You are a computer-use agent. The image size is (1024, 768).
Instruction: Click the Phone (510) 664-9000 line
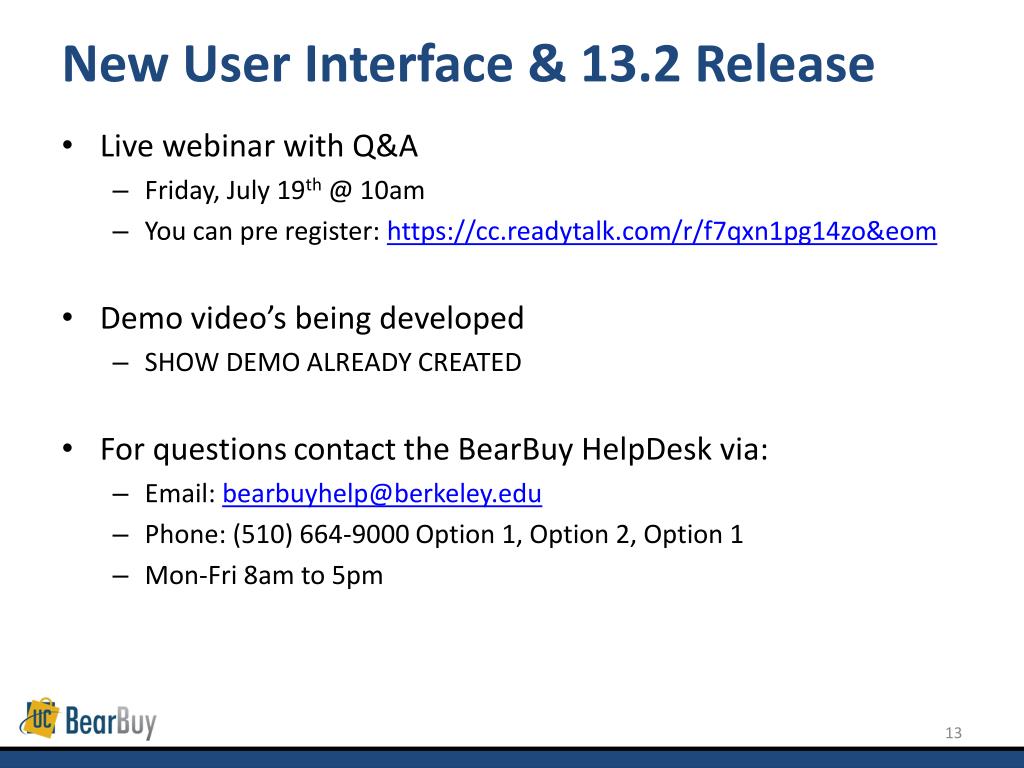pyautogui.click(x=444, y=535)
